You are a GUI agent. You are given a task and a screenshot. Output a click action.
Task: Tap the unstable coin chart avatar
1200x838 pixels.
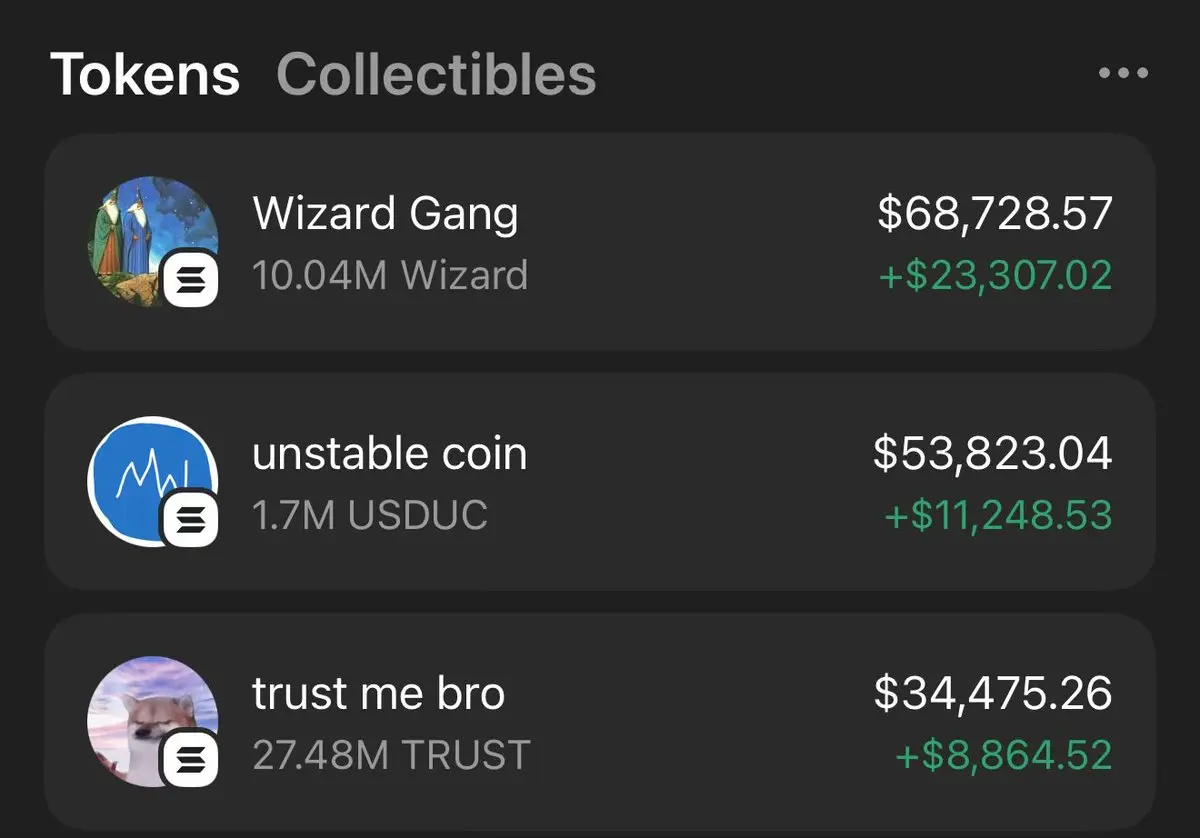[153, 482]
